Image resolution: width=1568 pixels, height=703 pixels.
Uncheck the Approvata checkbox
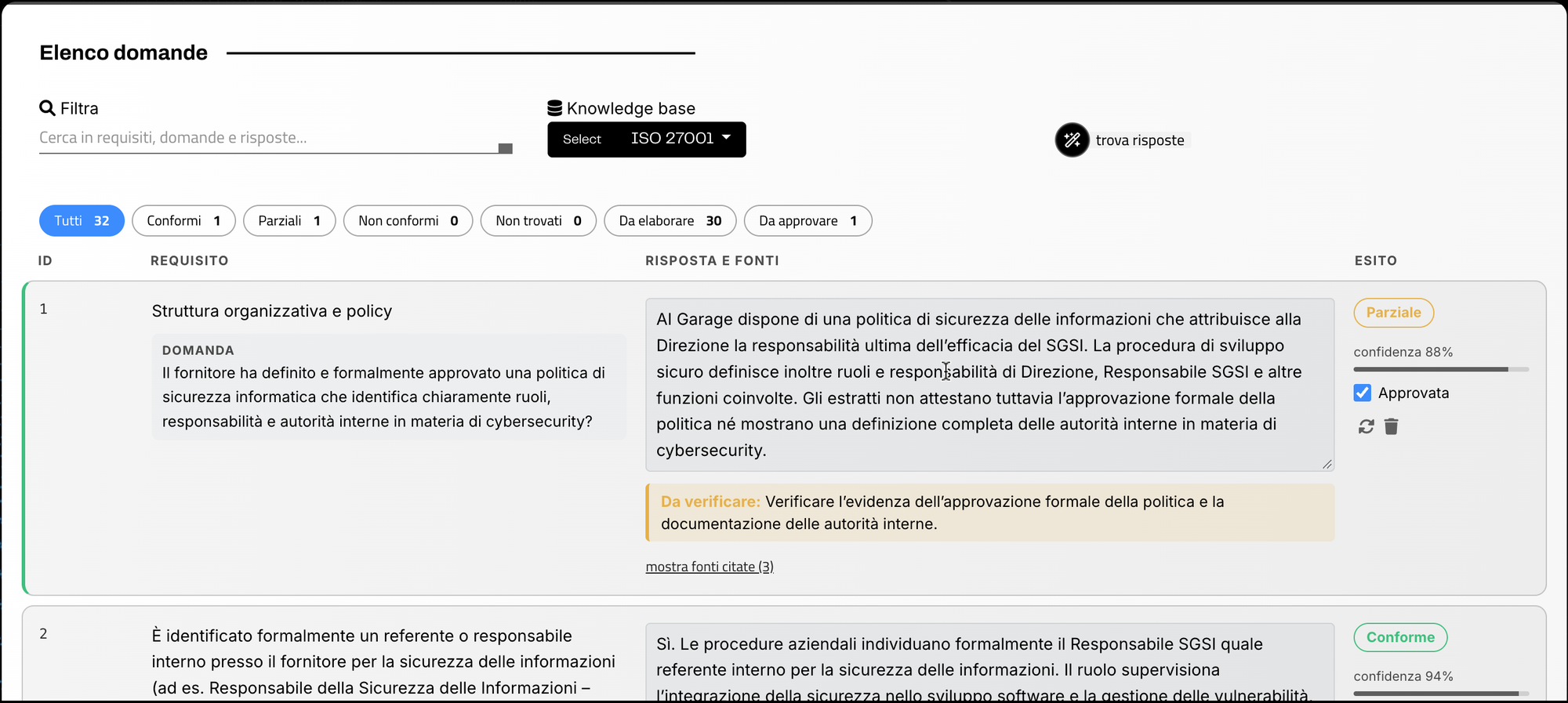1363,393
